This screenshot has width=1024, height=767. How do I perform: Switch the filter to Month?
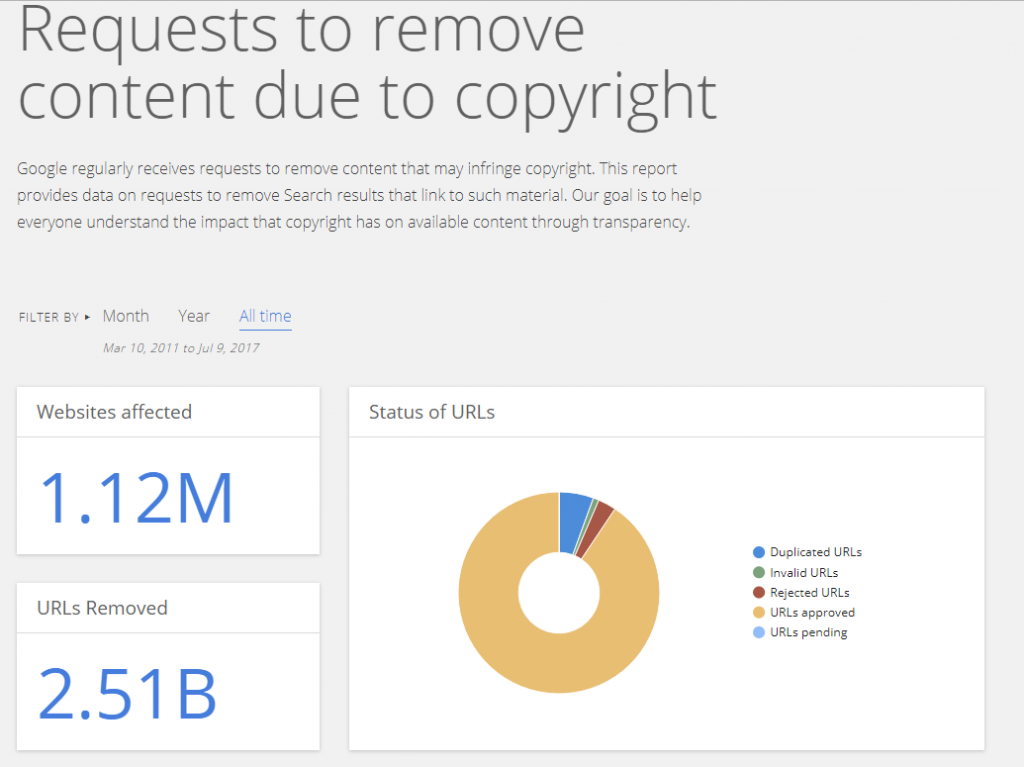[x=125, y=316]
